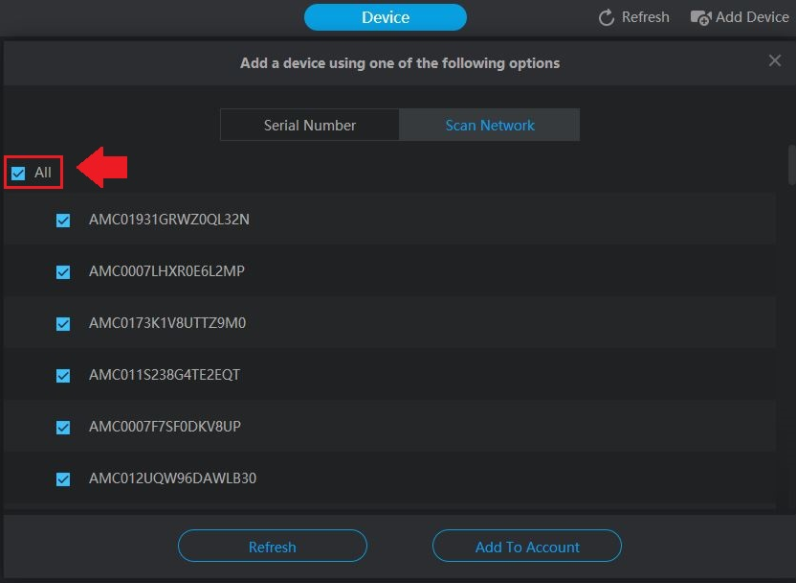Deselect the AMC0173K1V8UTTZ9M0 checkbox
The height and width of the screenshot is (584, 796).
pyautogui.click(x=63, y=324)
